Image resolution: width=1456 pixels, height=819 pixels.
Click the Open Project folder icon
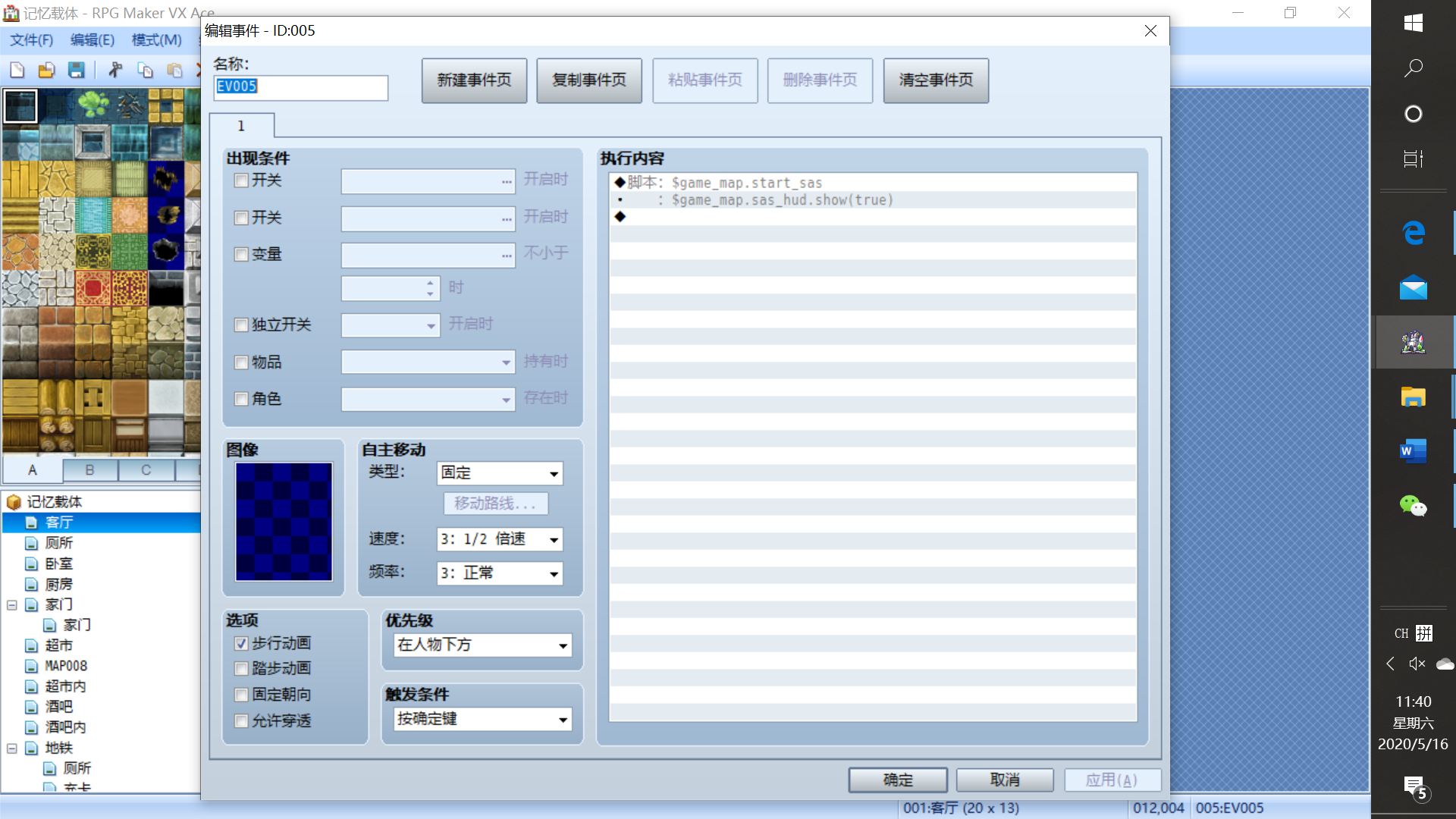point(46,71)
